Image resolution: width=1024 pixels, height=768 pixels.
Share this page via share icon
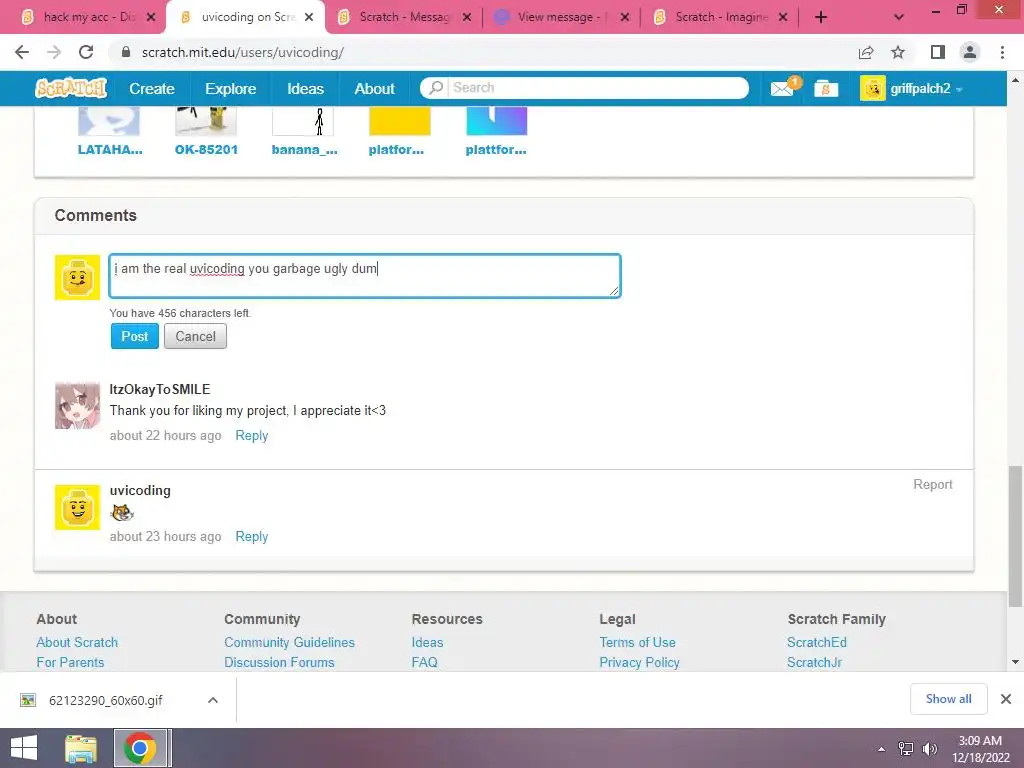pos(866,52)
